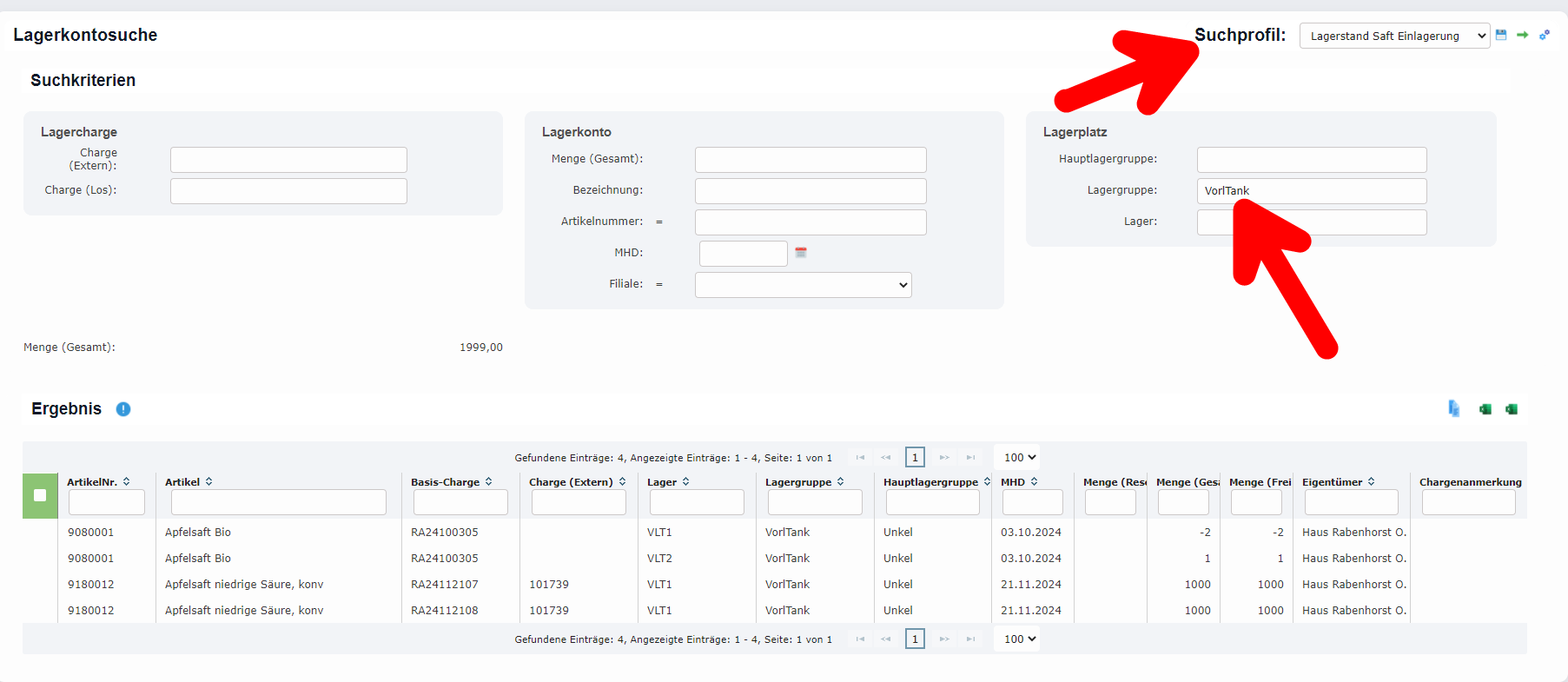Open the MHD calendar date picker
The width and height of the screenshot is (1568, 682).
[801, 253]
